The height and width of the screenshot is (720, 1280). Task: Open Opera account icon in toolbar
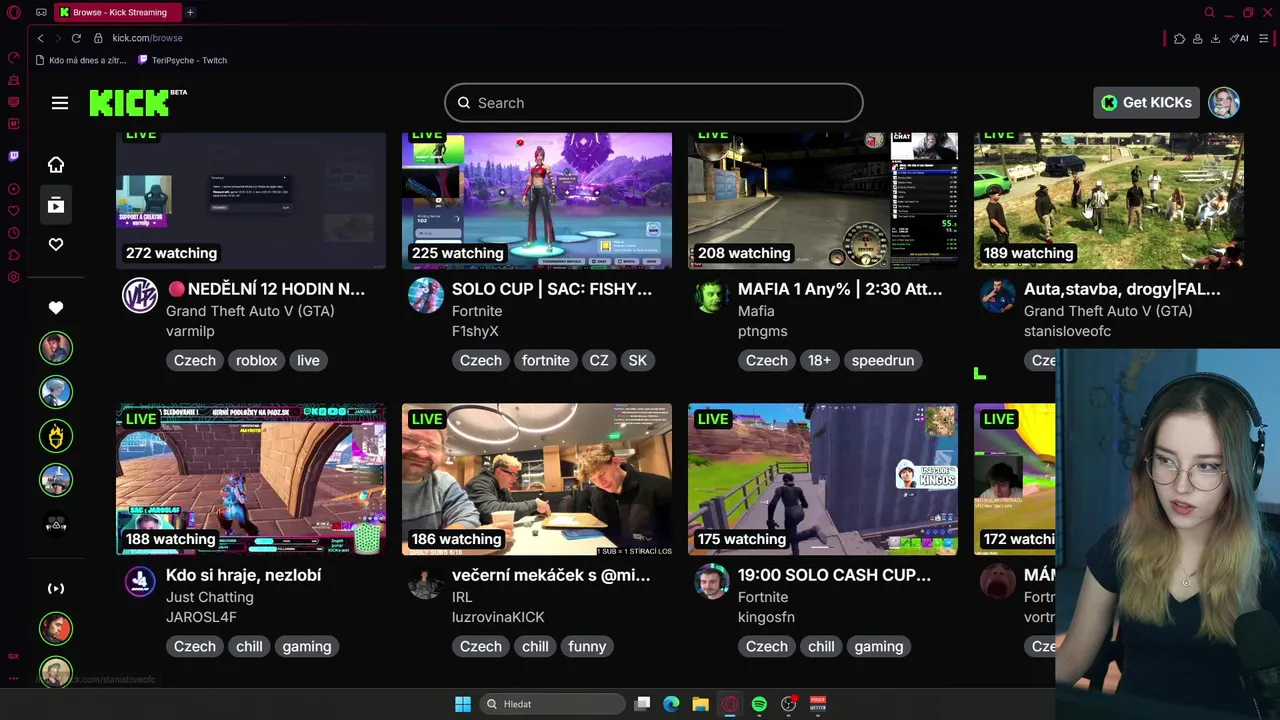click(x=1197, y=38)
